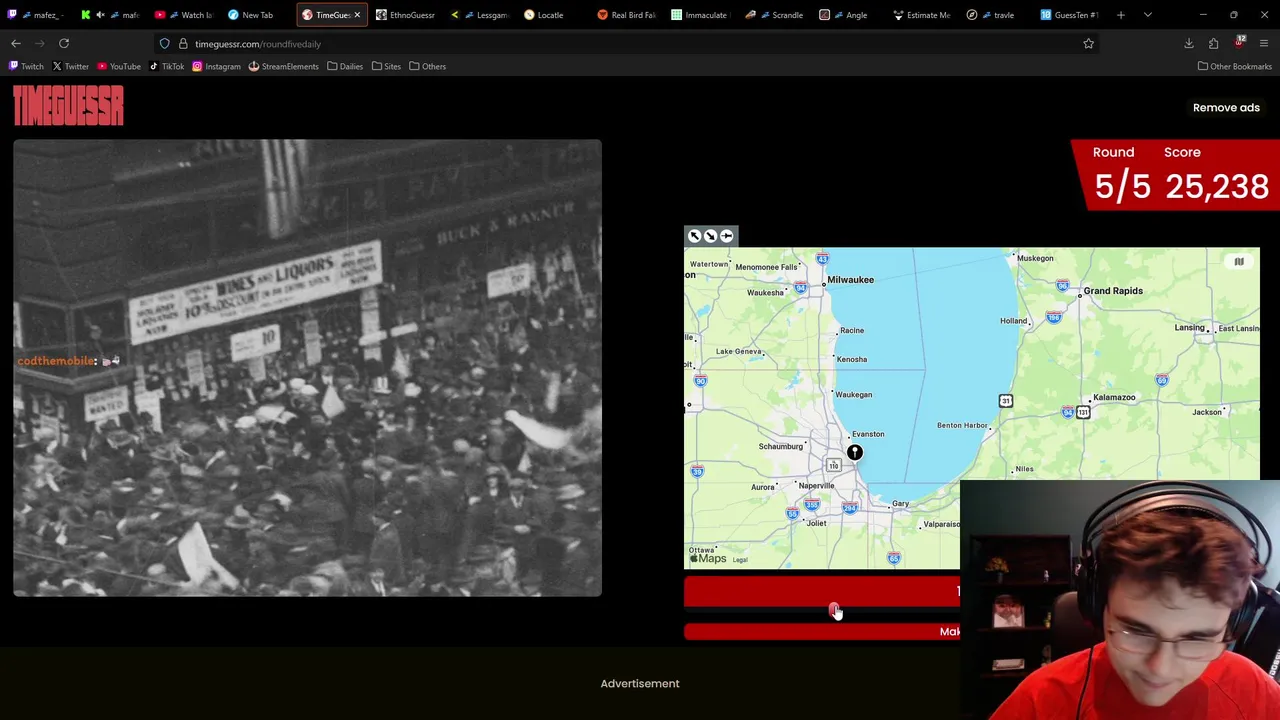The width and height of the screenshot is (1280, 720).
Task: Switch to the Watch later tab
Action: 185,15
